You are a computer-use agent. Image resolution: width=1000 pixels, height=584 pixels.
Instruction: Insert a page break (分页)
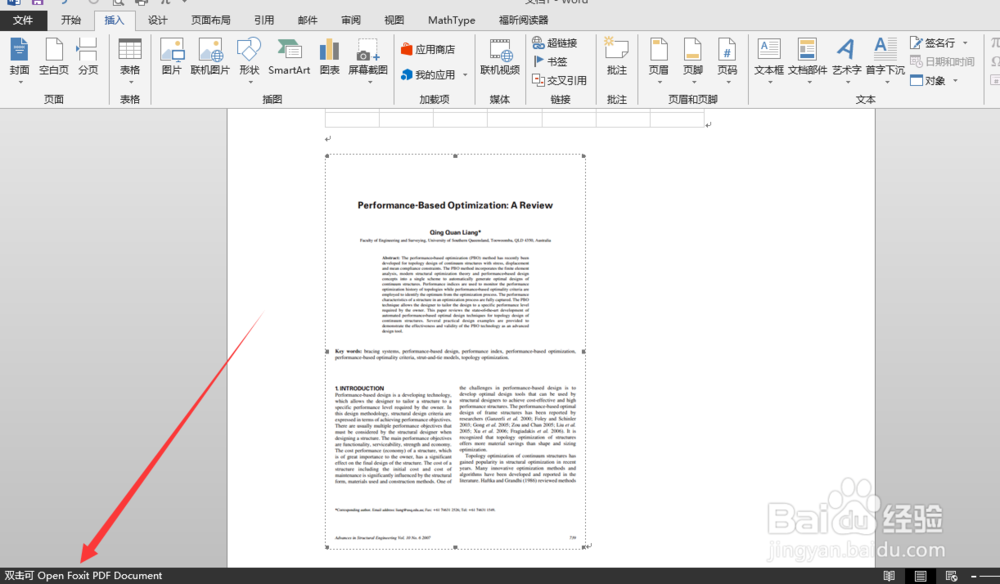[88, 56]
